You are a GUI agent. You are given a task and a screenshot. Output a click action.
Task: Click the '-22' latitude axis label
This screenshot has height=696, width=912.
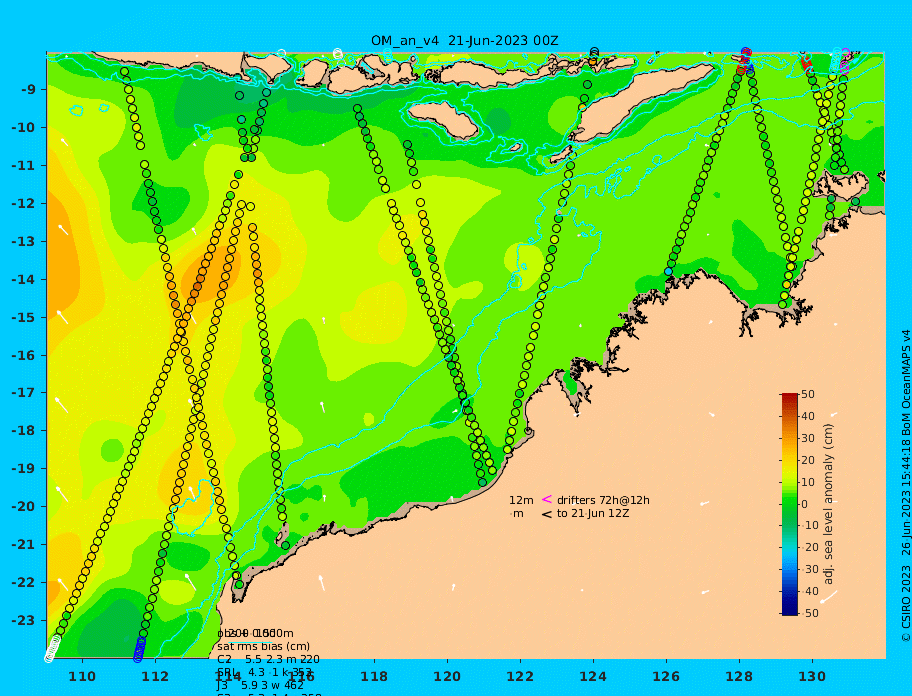tap(23, 583)
